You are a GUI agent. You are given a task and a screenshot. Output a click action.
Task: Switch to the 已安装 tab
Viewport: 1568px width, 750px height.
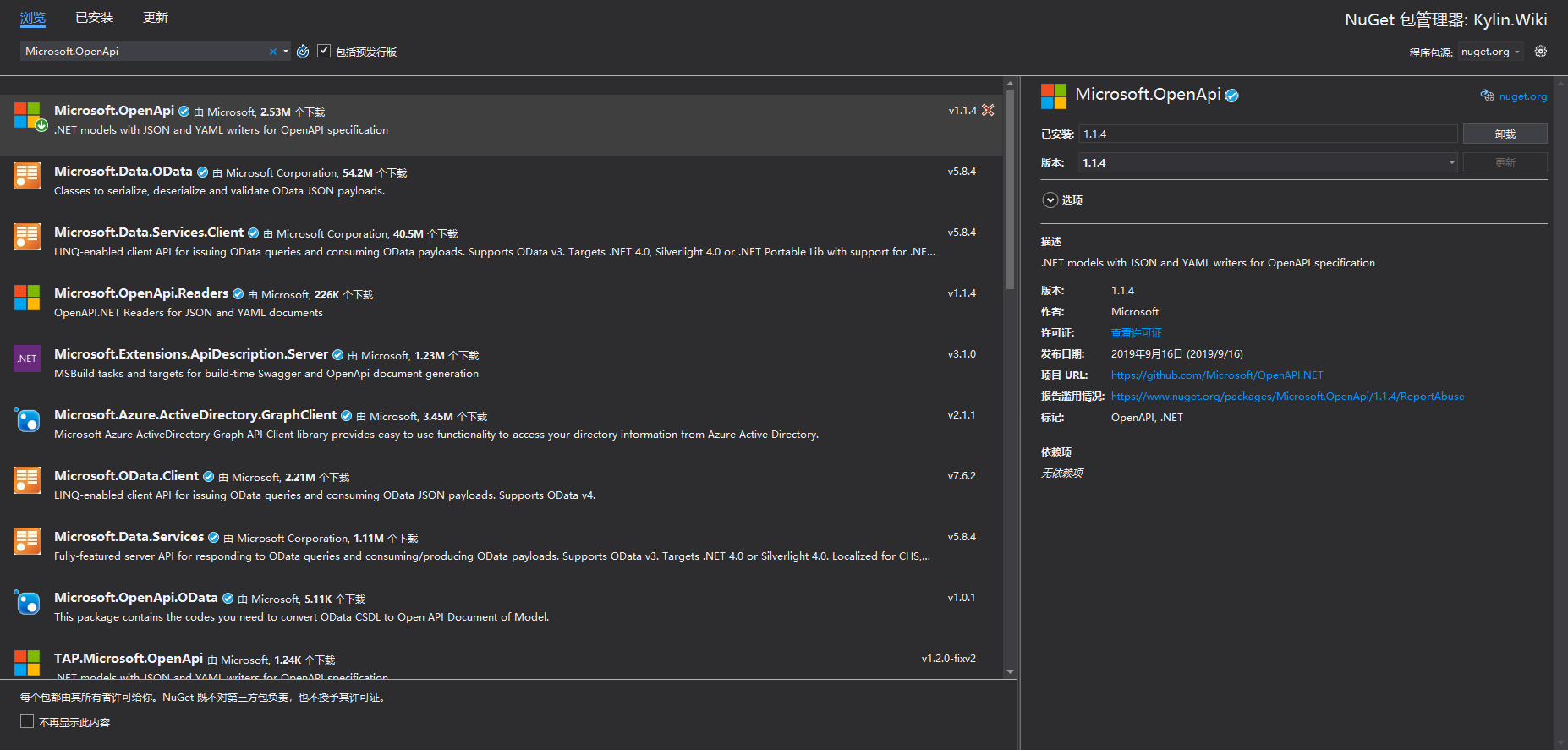(94, 18)
